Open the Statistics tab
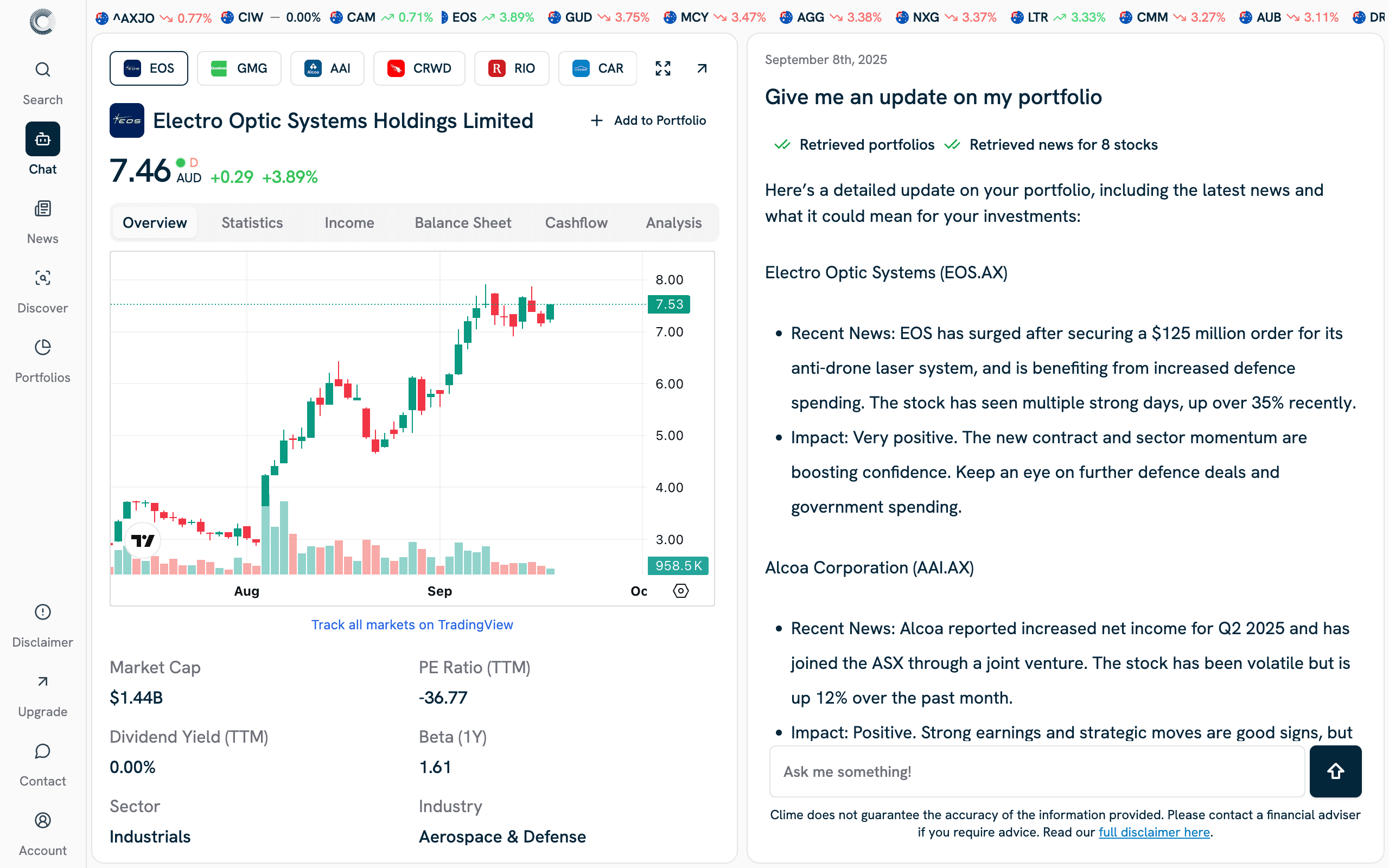 (x=251, y=223)
